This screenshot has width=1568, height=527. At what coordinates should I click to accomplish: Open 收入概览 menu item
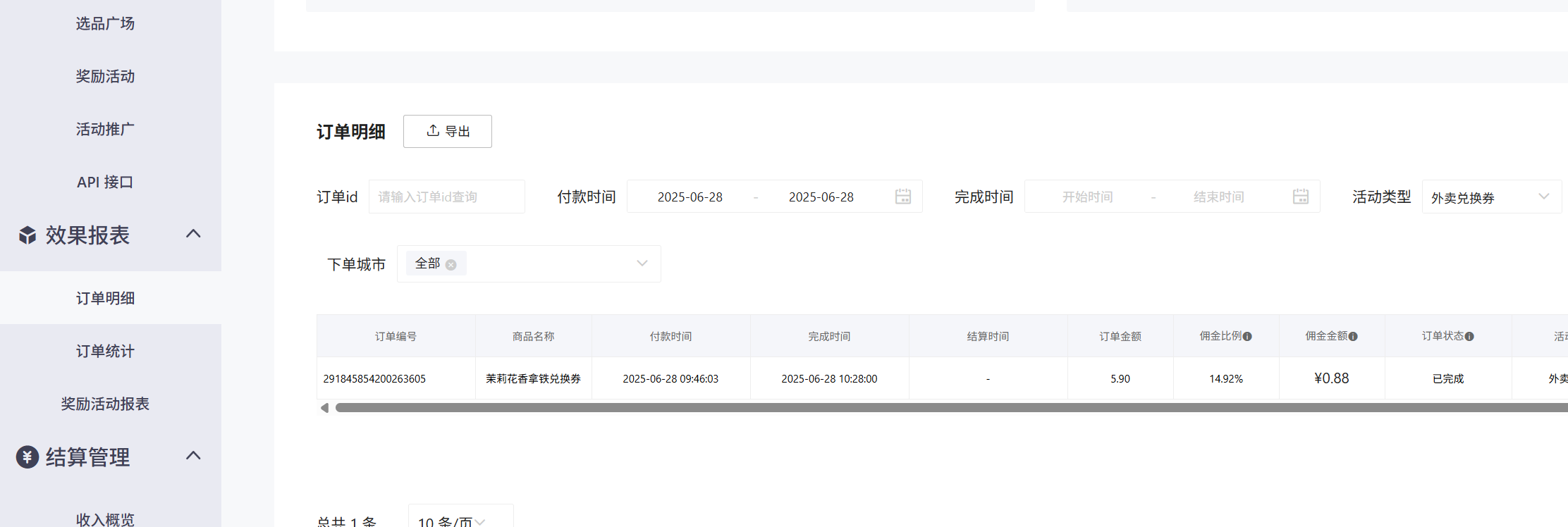click(105, 519)
